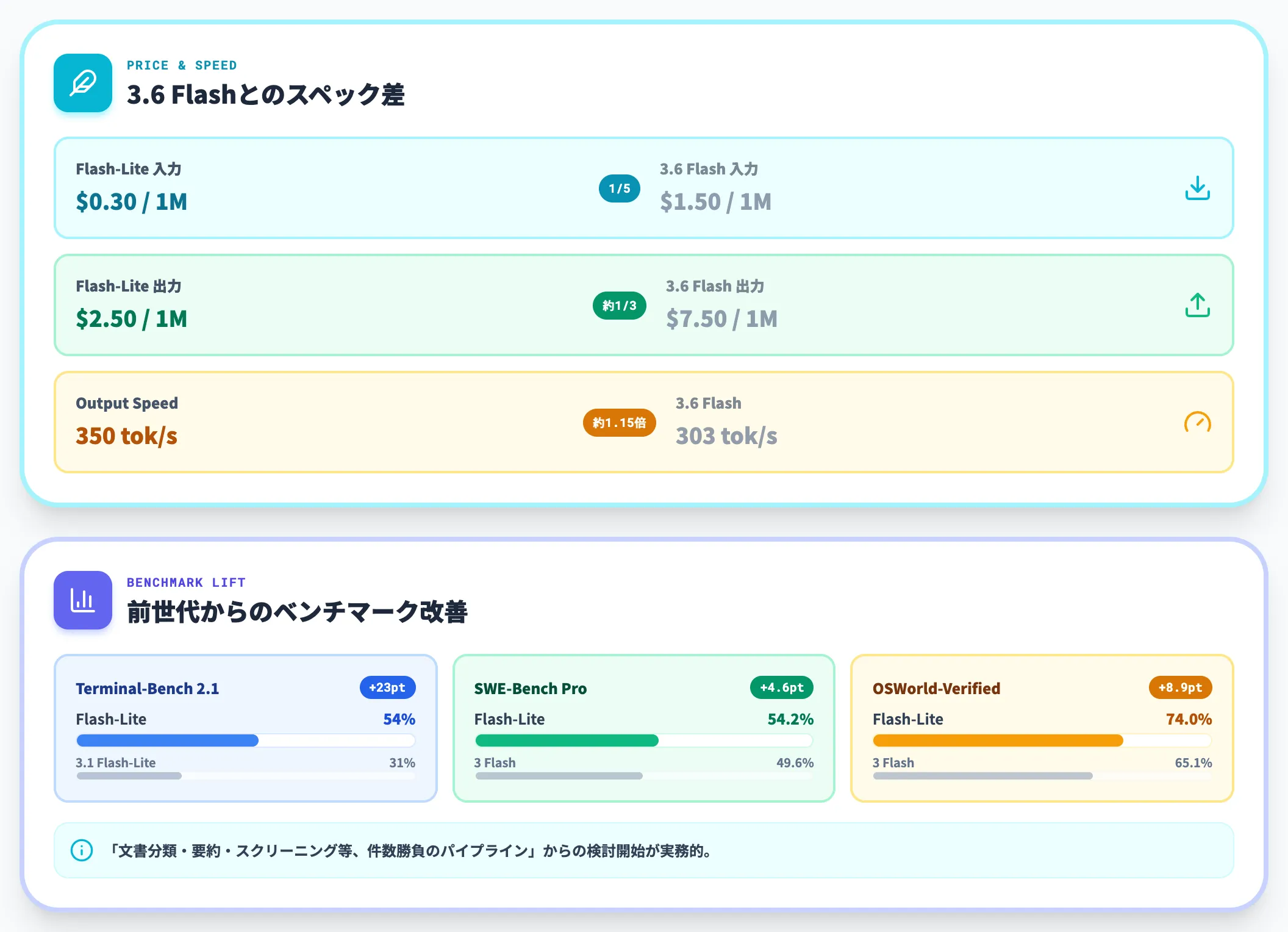
Task: Select the 約1/3 ratio badge
Action: [x=620, y=306]
